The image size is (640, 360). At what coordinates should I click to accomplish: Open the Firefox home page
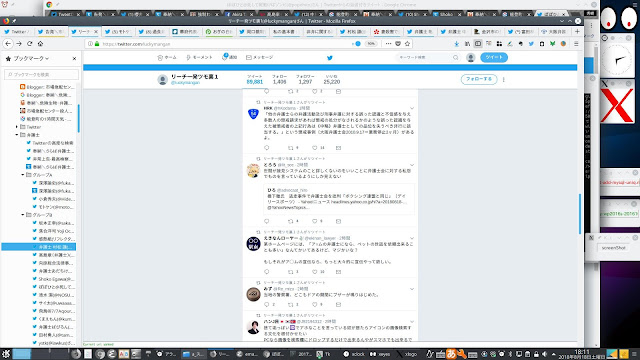(x=40, y=44)
